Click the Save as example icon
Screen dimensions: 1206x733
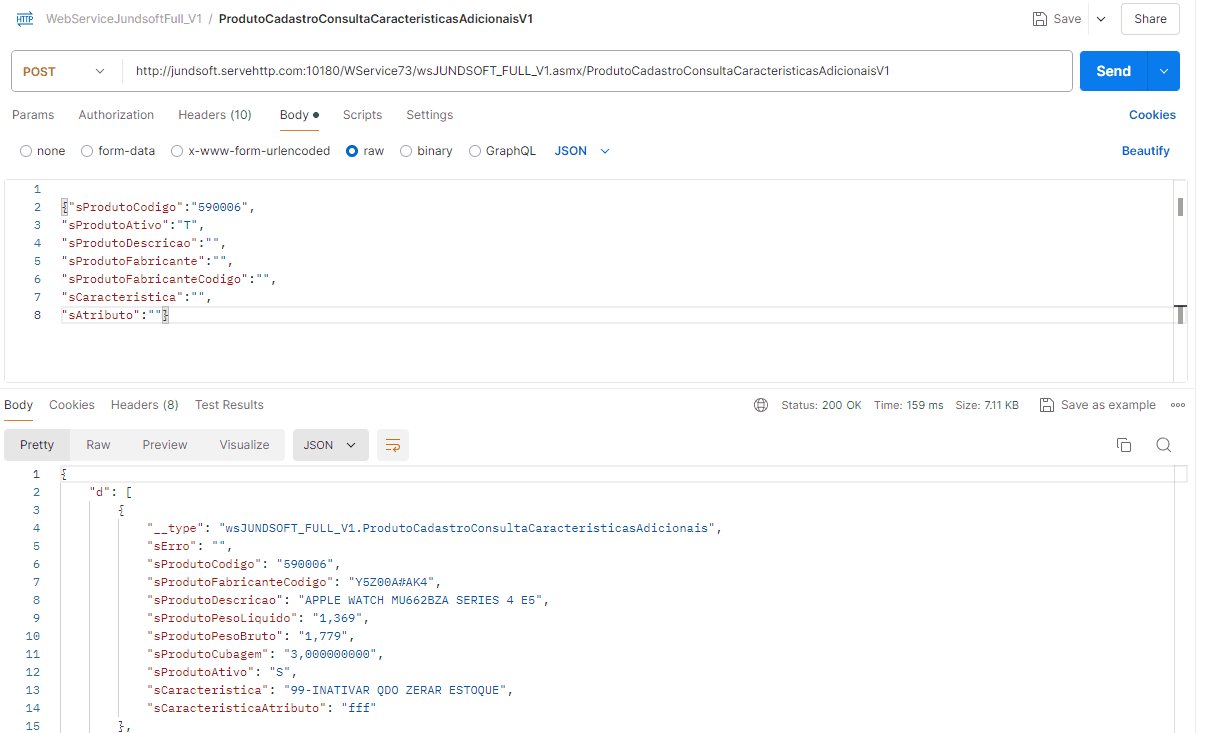click(1047, 405)
